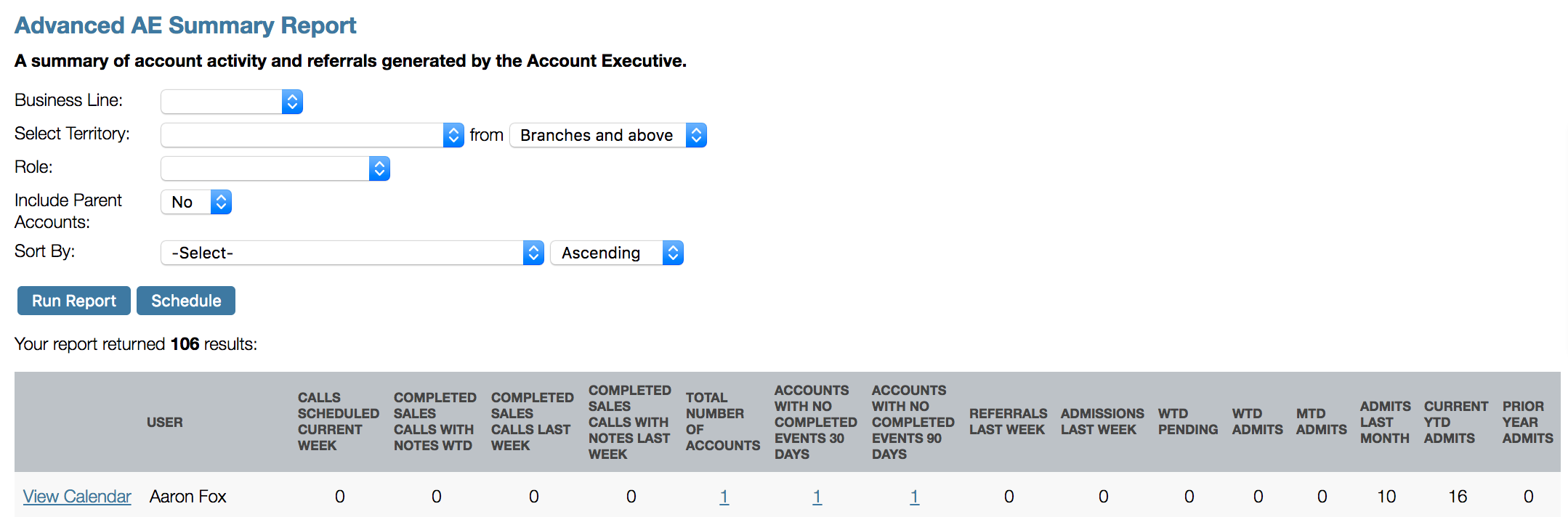Open View Calendar link for Aaron Fox
The width and height of the screenshot is (1568, 517).
pyautogui.click(x=77, y=497)
